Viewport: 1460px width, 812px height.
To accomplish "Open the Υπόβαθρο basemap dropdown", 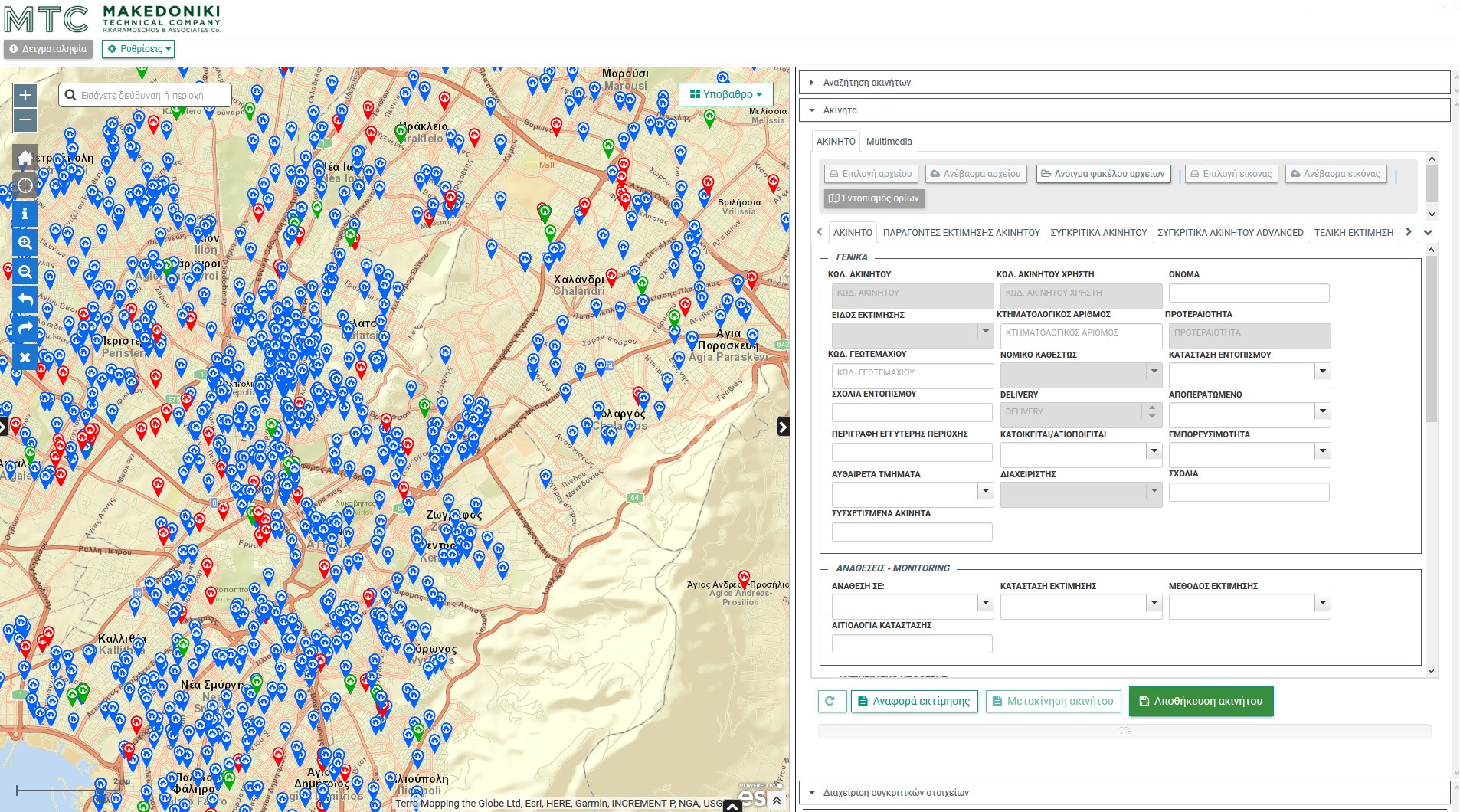I will [725, 93].
